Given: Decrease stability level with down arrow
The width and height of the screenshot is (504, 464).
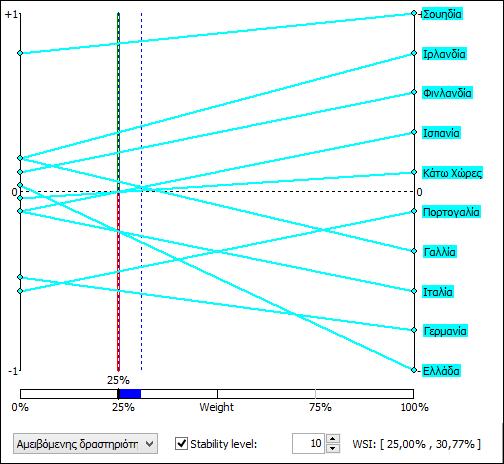Looking at the screenshot, I should (332, 448).
